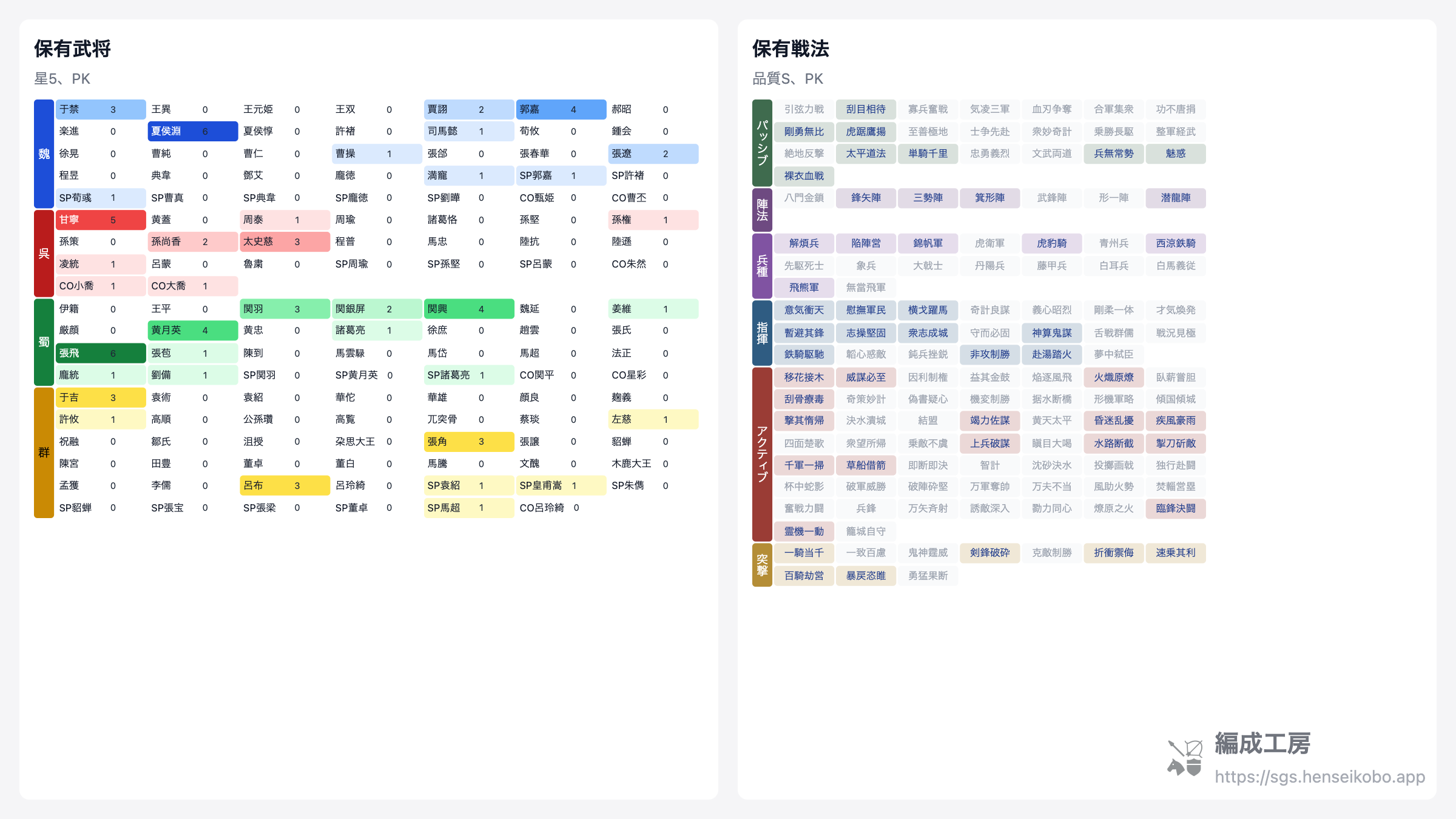Click the 指揮 category icon

point(762,332)
